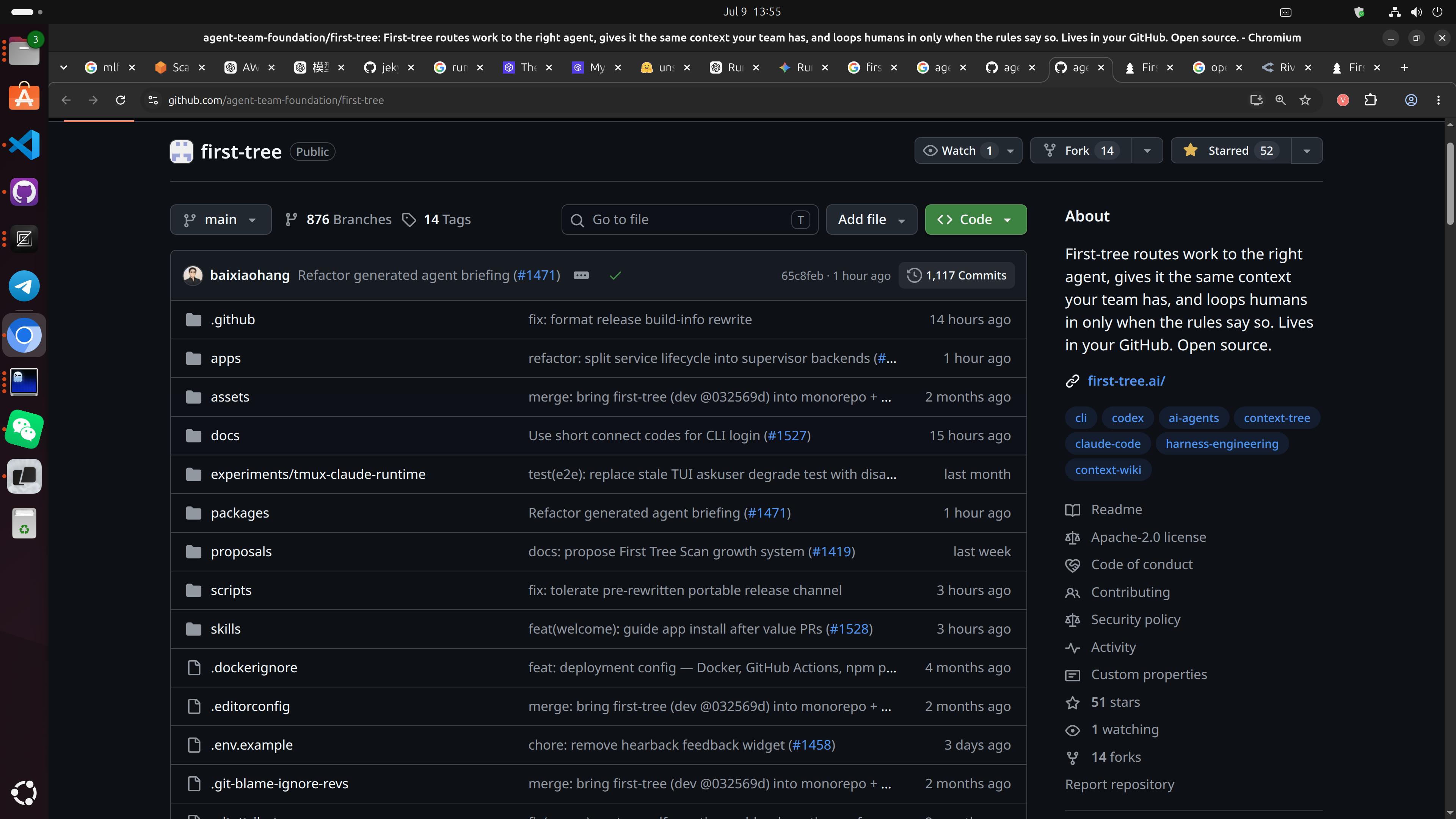Open the star lists dropdown arrow
Screen dimensions: 1456x819
1307,151
